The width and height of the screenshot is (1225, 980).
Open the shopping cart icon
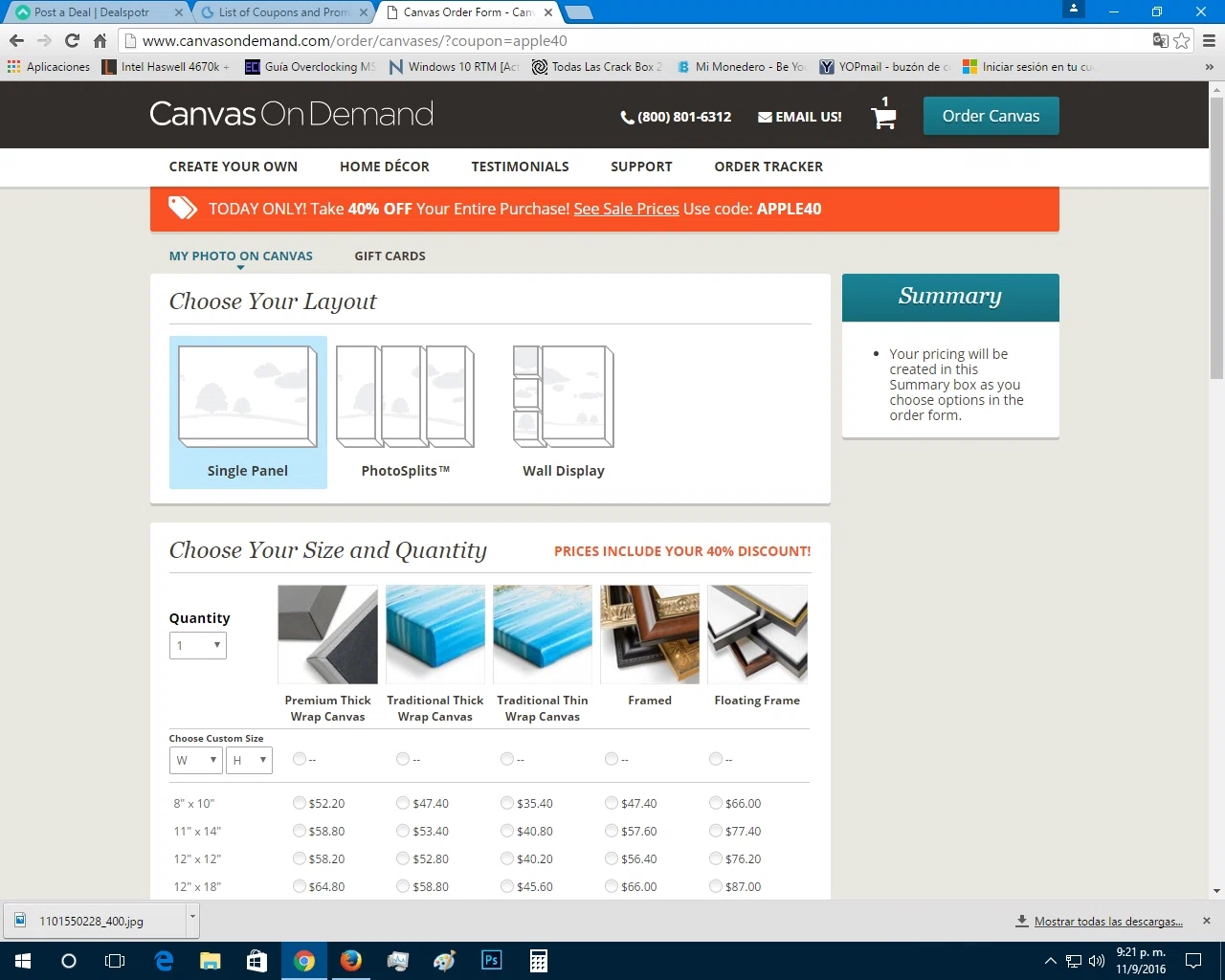[883, 117]
